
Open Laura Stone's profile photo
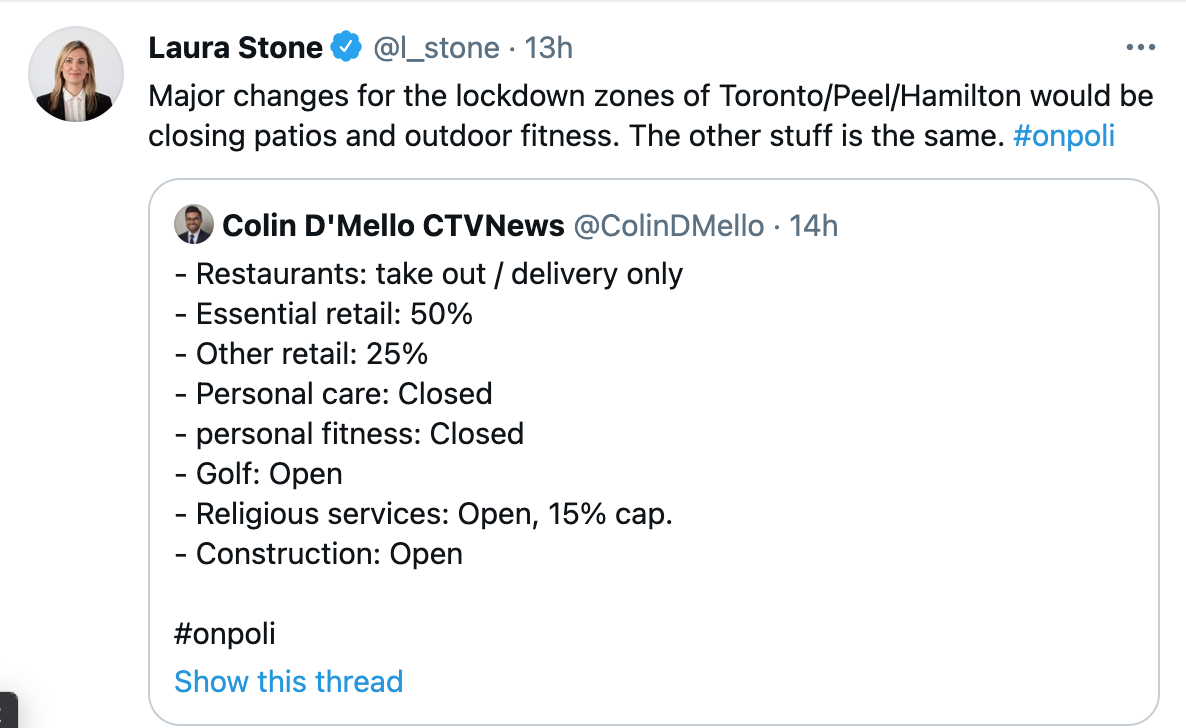pyautogui.click(x=76, y=74)
